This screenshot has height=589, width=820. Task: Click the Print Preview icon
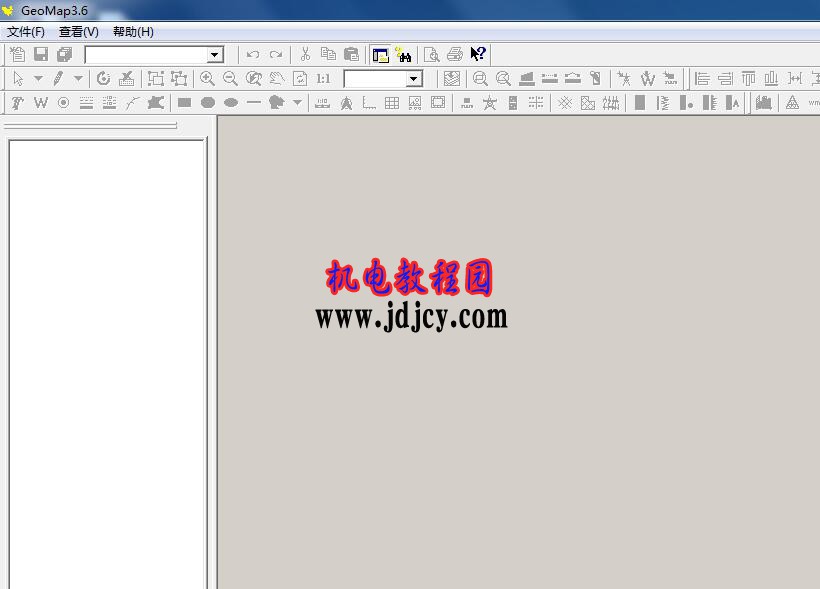pos(431,54)
